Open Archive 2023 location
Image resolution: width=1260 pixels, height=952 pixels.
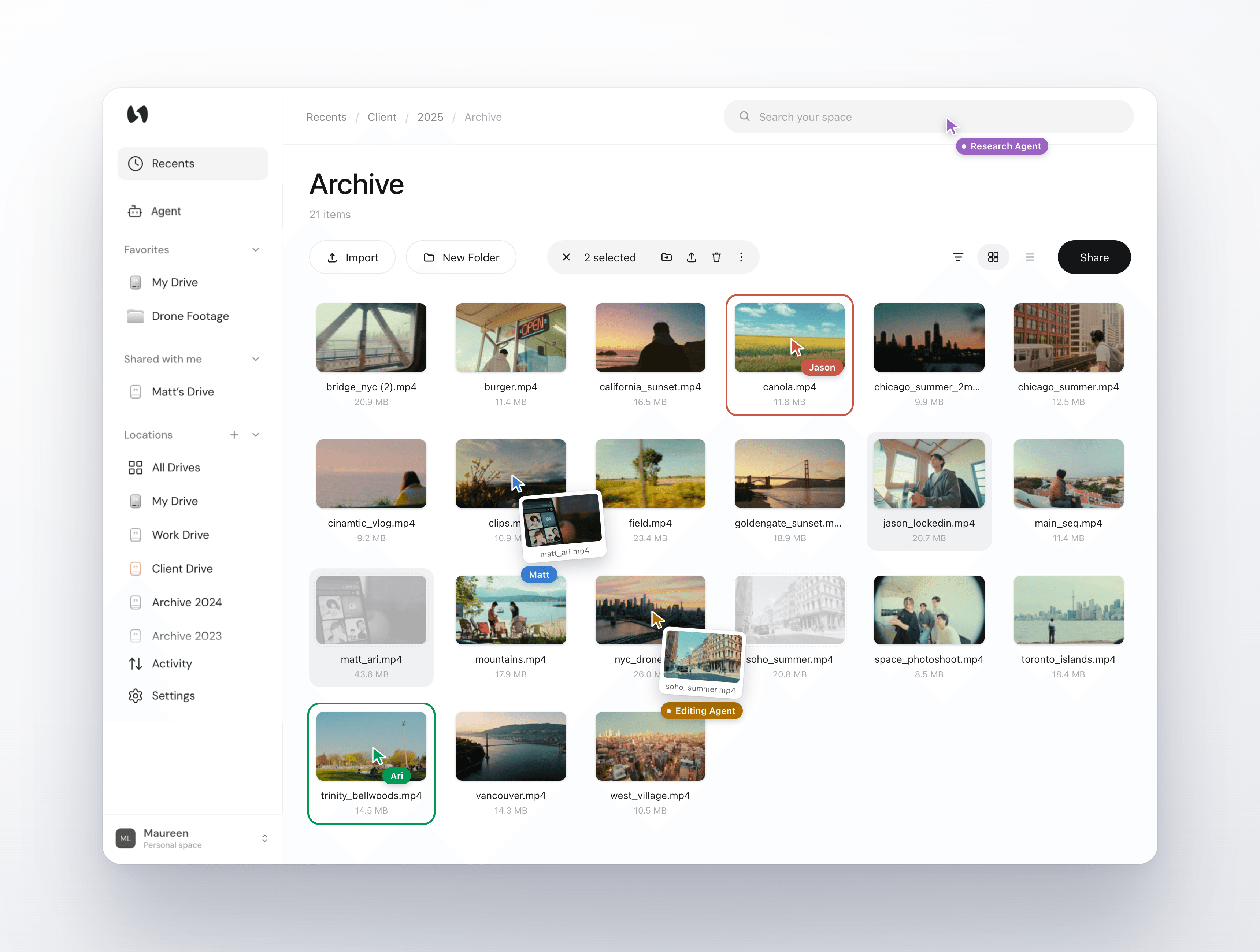[175, 635]
